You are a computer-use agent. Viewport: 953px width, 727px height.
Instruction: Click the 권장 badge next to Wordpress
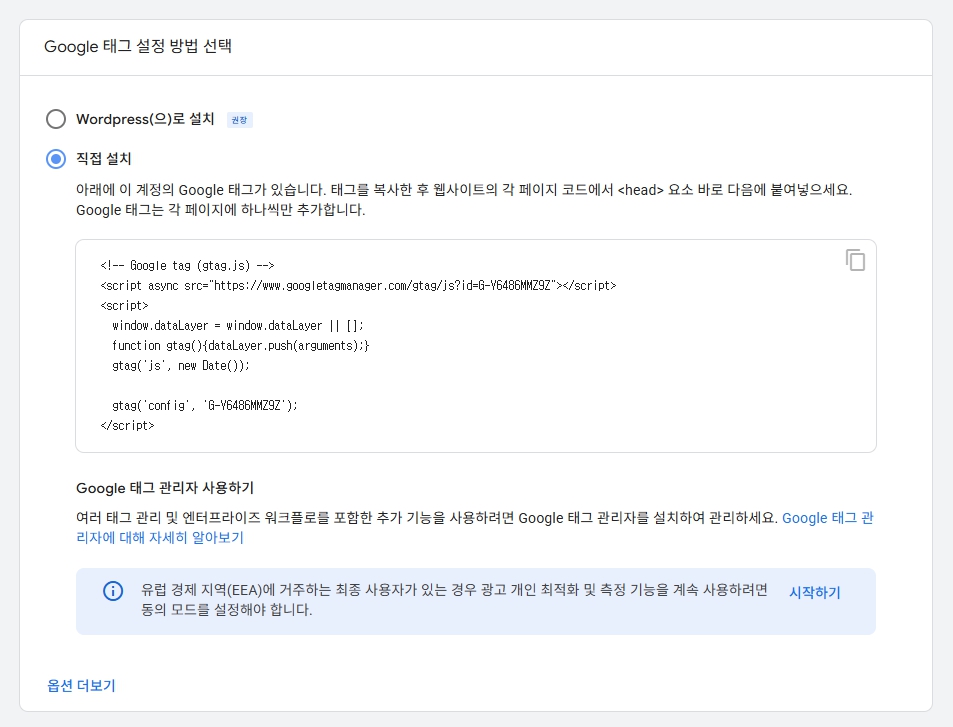(x=239, y=120)
